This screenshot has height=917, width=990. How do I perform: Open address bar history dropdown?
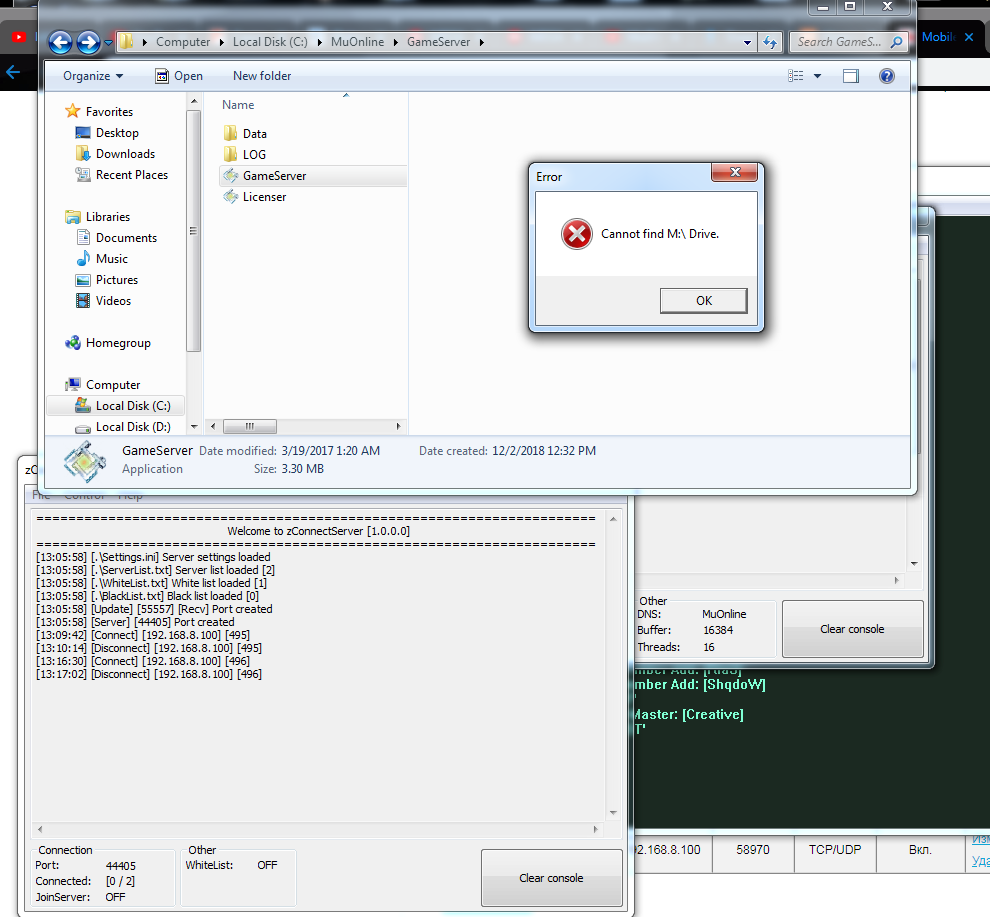[x=748, y=42]
